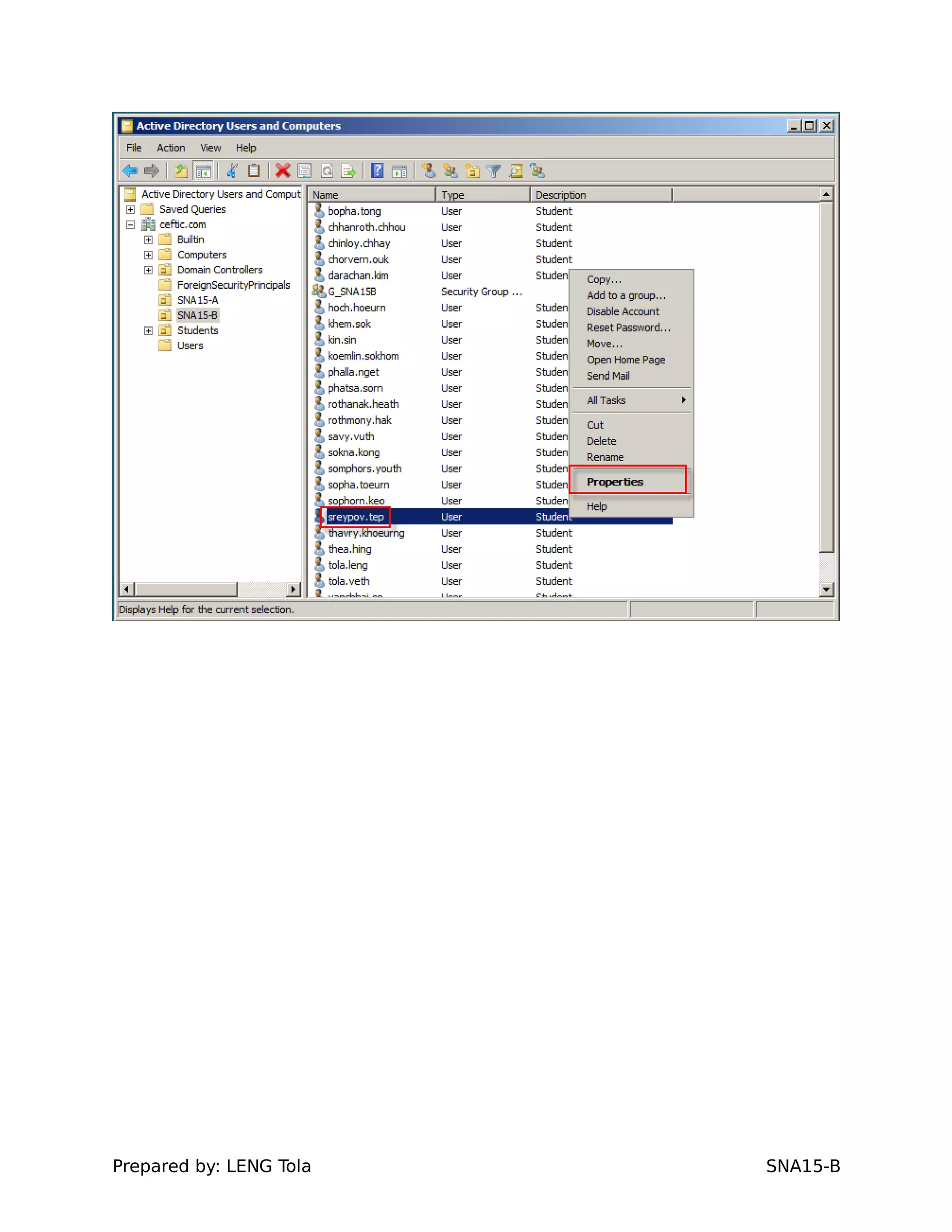
Task: Expand the Saved Queries tree node
Action: click(130, 209)
